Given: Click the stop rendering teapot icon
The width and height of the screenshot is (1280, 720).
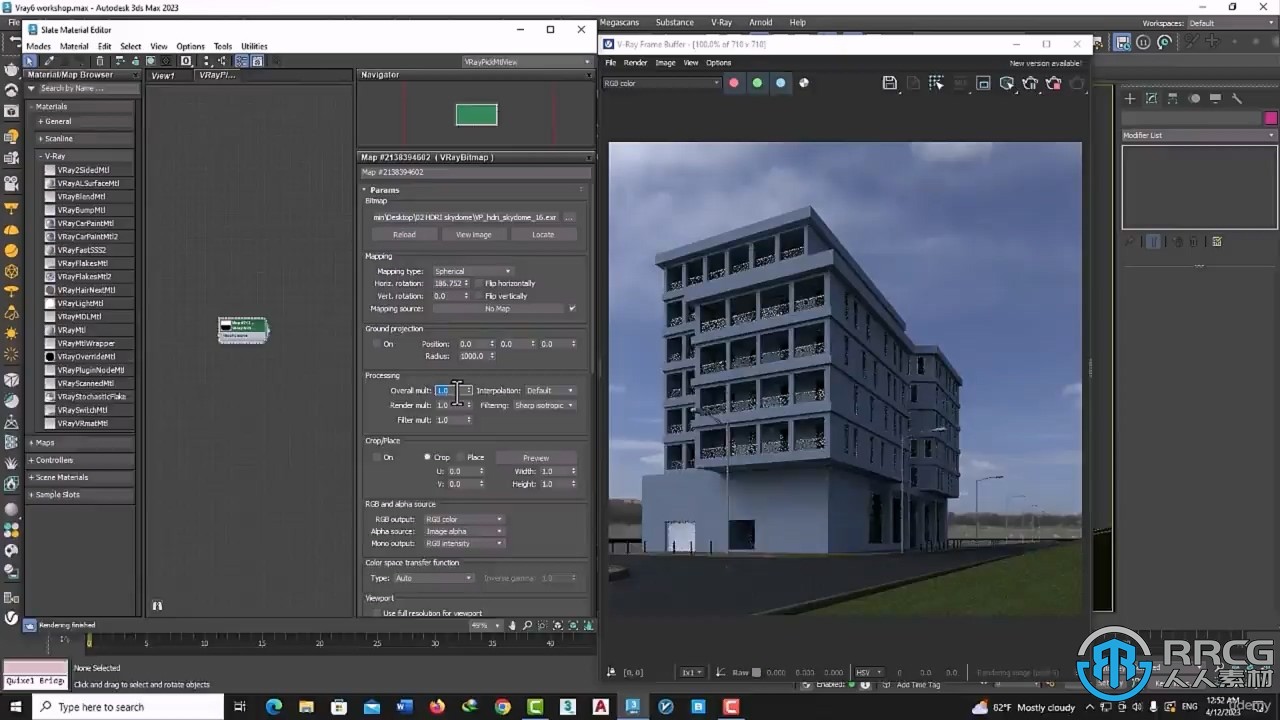Looking at the screenshot, I should point(1053,83).
